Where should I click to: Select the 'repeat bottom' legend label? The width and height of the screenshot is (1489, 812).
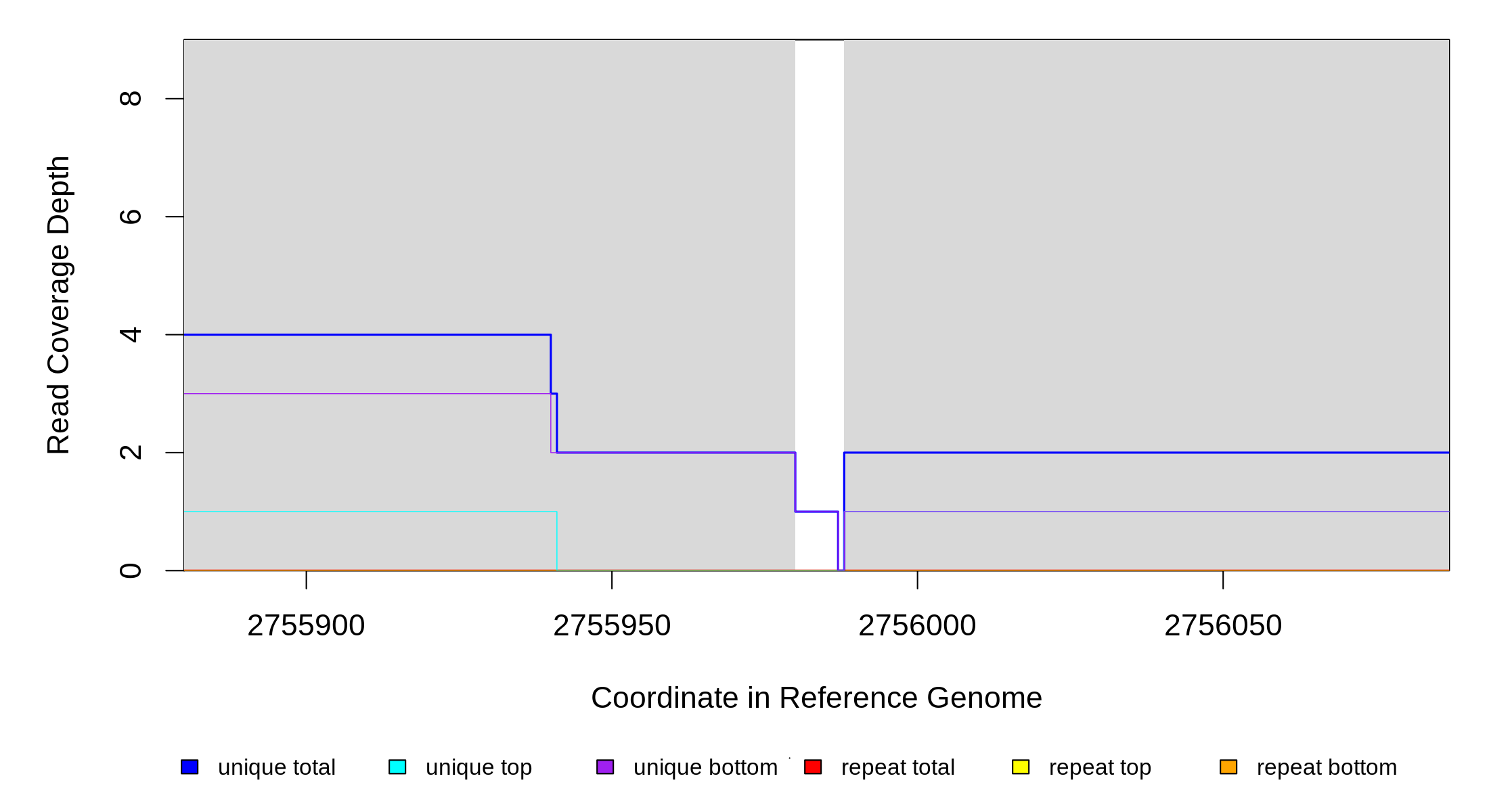click(x=1327, y=767)
